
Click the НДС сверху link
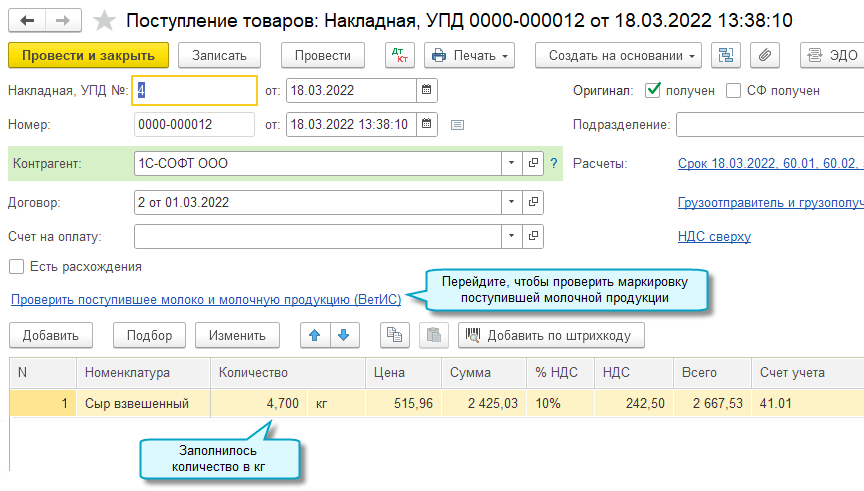click(x=714, y=236)
